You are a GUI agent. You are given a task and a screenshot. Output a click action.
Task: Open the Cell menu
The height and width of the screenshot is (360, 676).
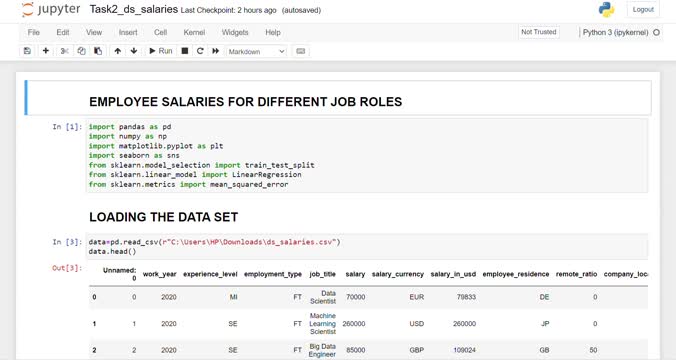[160, 32]
